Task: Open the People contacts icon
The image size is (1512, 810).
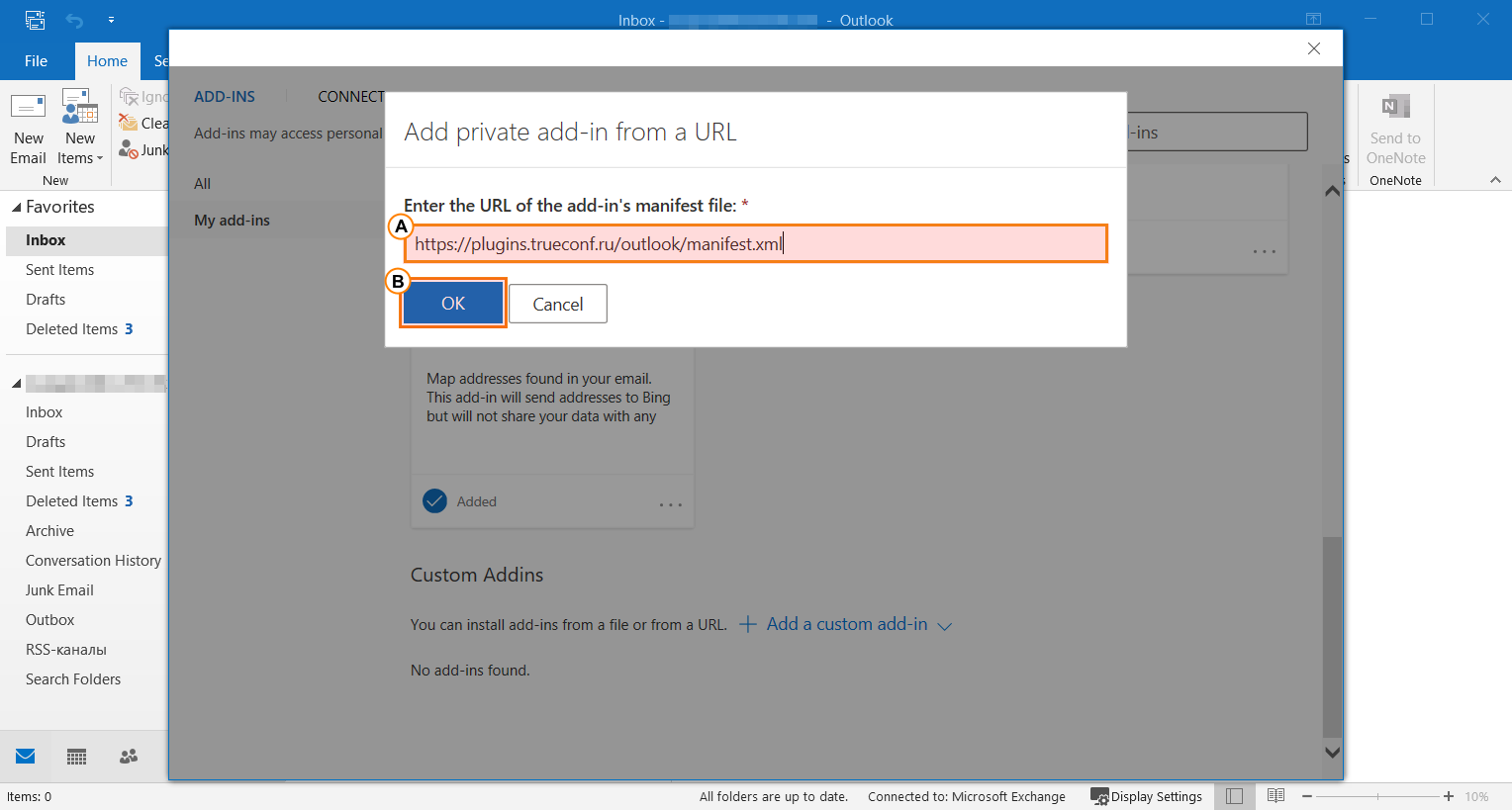Action: 129,757
